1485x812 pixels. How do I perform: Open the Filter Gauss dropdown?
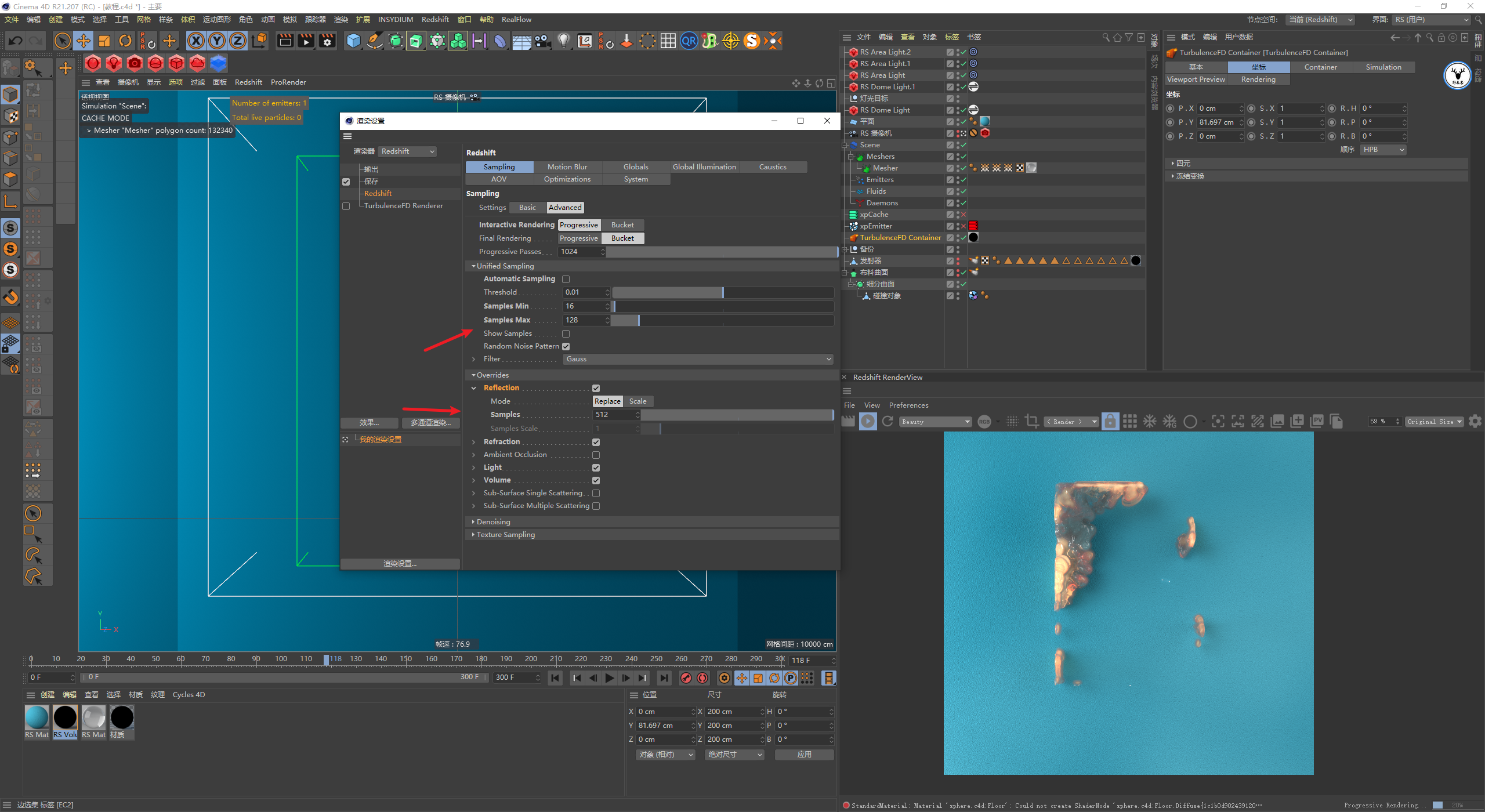point(697,359)
